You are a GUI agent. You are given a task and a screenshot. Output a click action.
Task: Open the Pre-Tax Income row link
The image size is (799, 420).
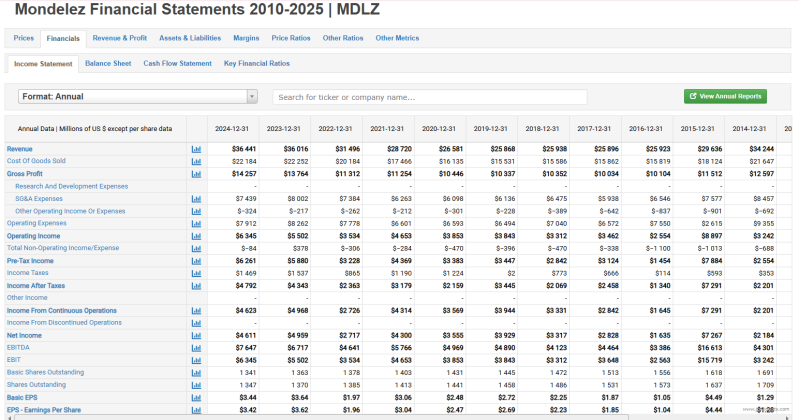click(31, 261)
